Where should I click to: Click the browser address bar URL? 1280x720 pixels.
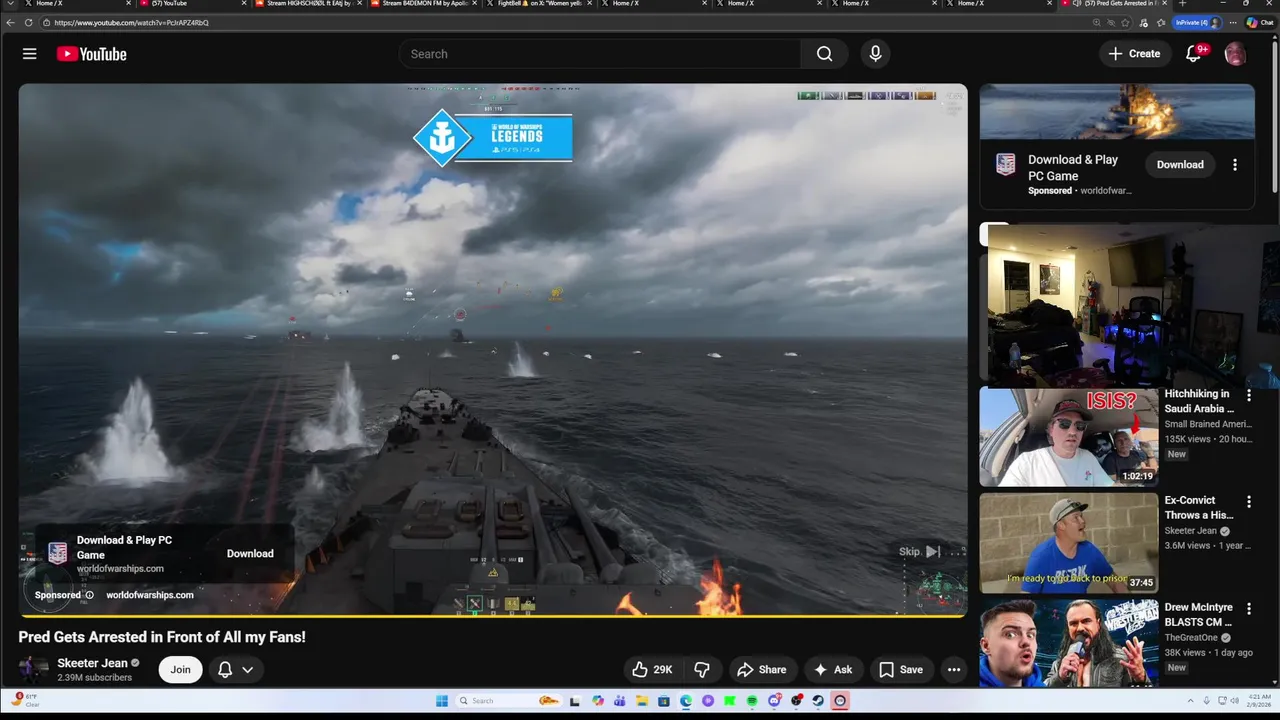[132, 22]
